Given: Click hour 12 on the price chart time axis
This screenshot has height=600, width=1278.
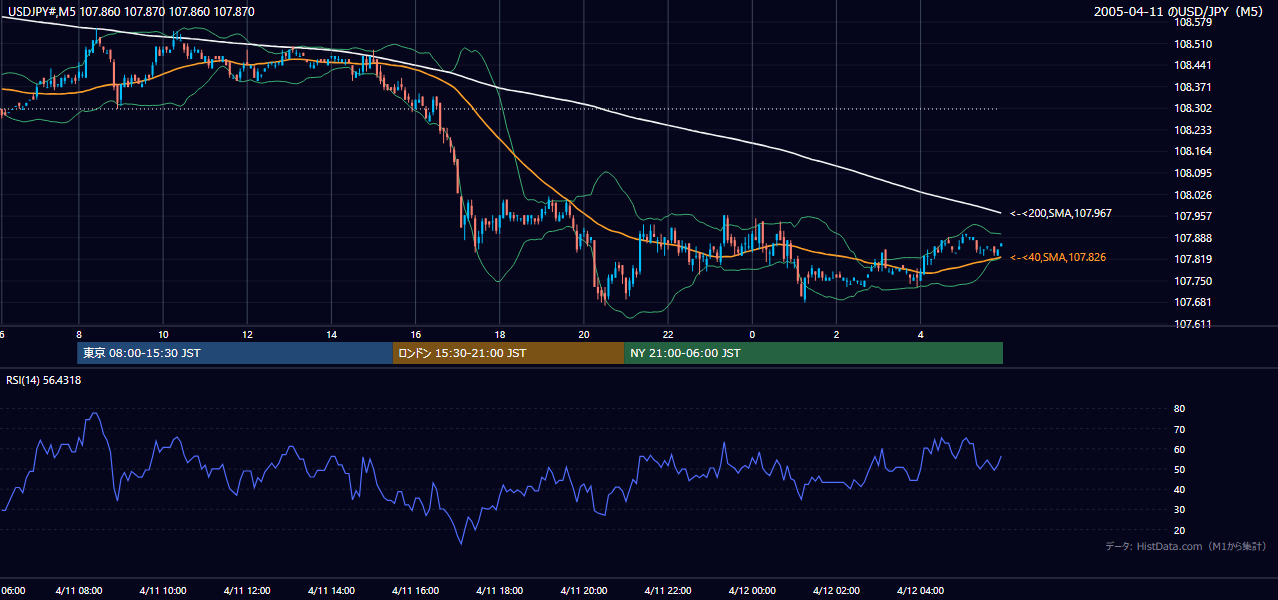Looking at the screenshot, I should [247, 334].
